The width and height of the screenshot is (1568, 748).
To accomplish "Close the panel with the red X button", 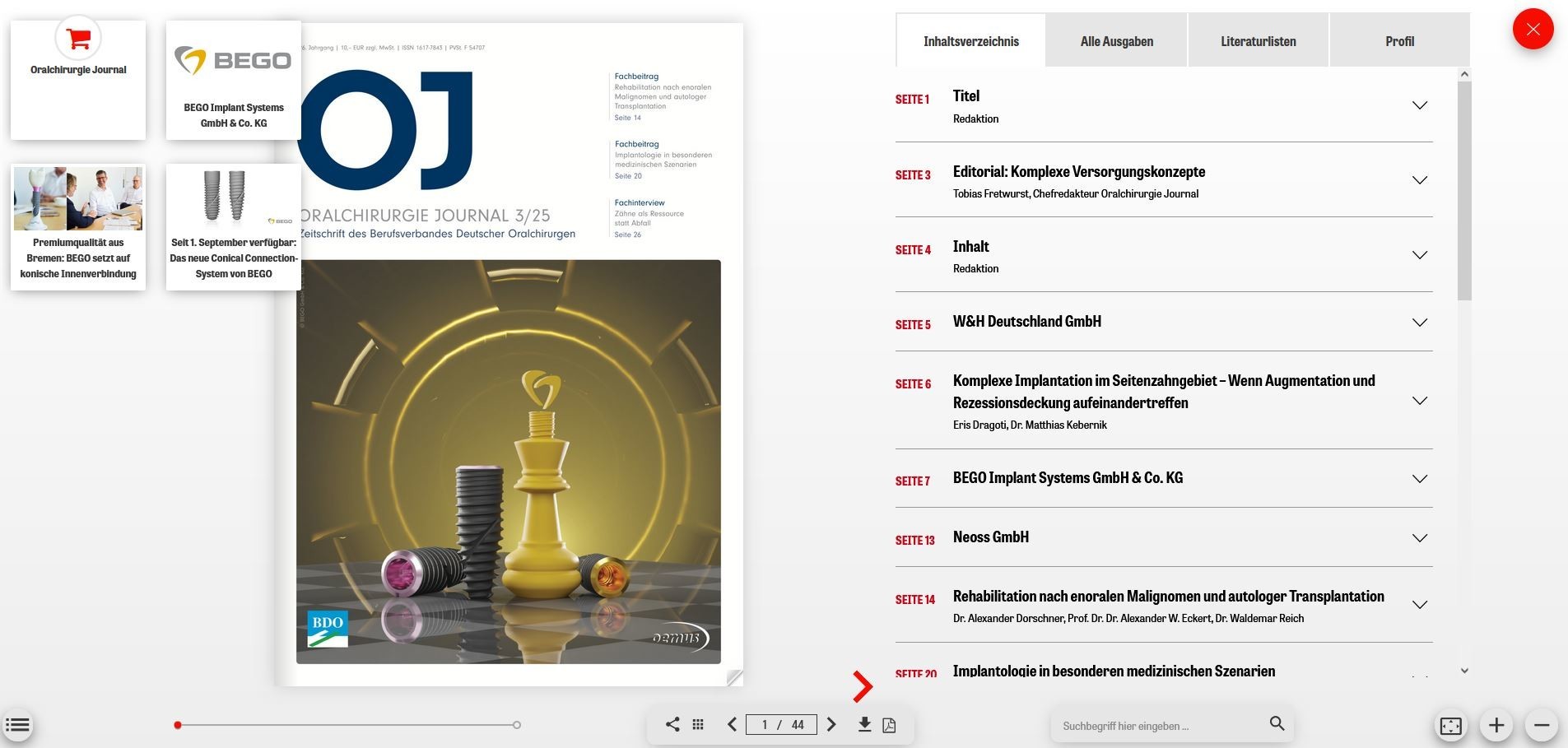I will click(1533, 30).
